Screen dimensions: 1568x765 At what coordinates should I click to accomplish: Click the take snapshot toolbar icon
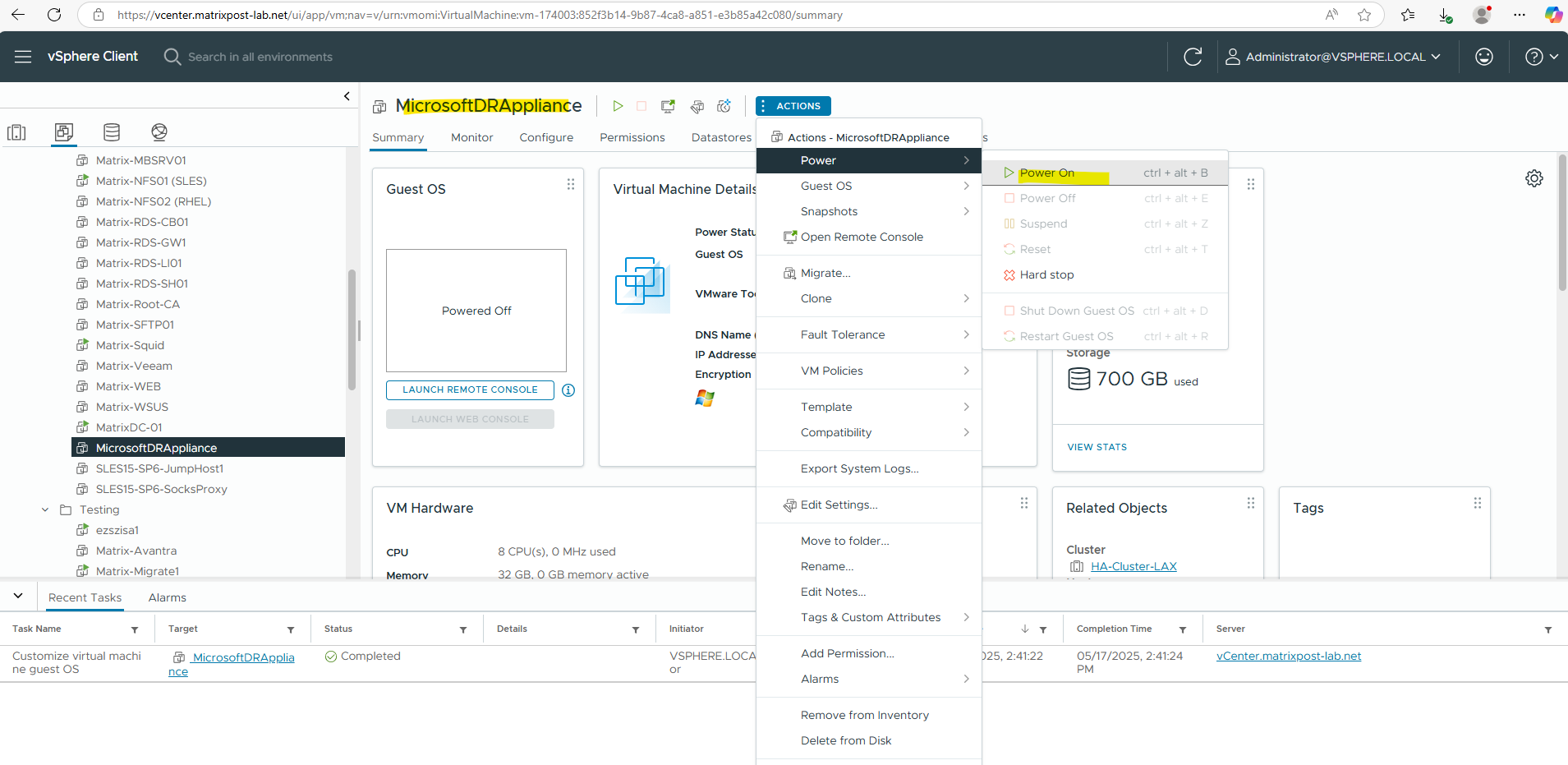tap(724, 106)
